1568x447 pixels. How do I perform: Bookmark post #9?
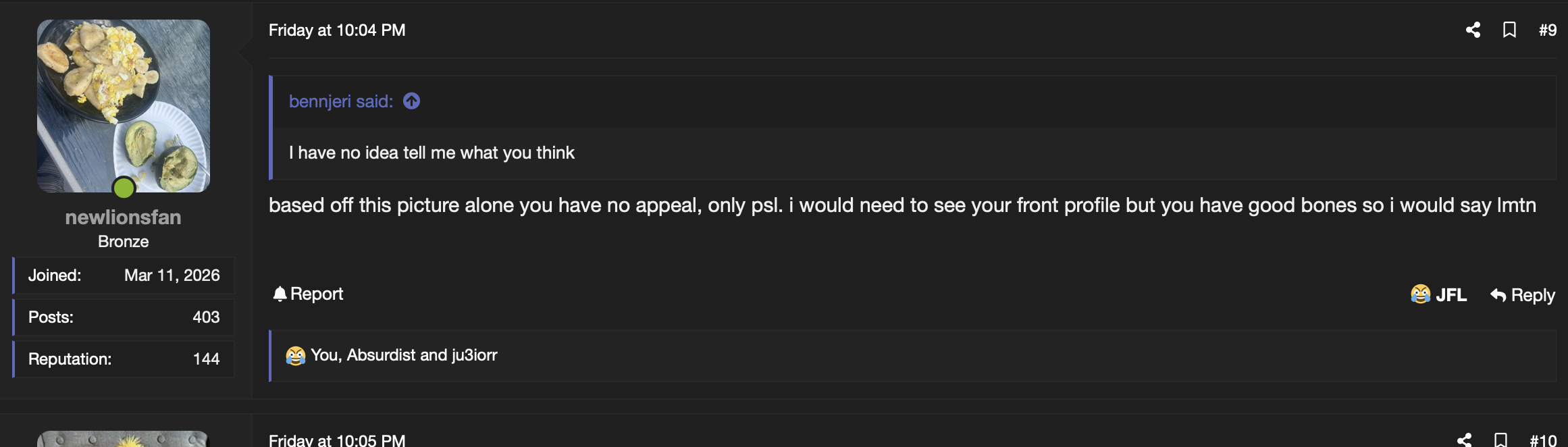click(1509, 30)
